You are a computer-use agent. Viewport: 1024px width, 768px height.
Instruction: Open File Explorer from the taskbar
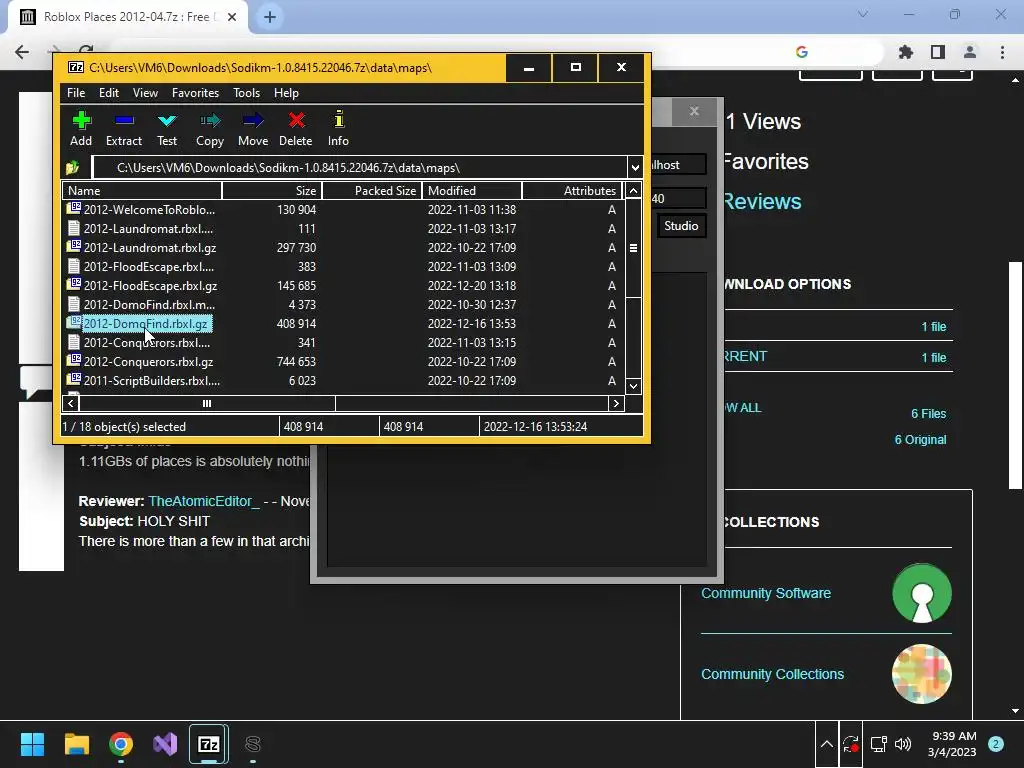coord(76,744)
